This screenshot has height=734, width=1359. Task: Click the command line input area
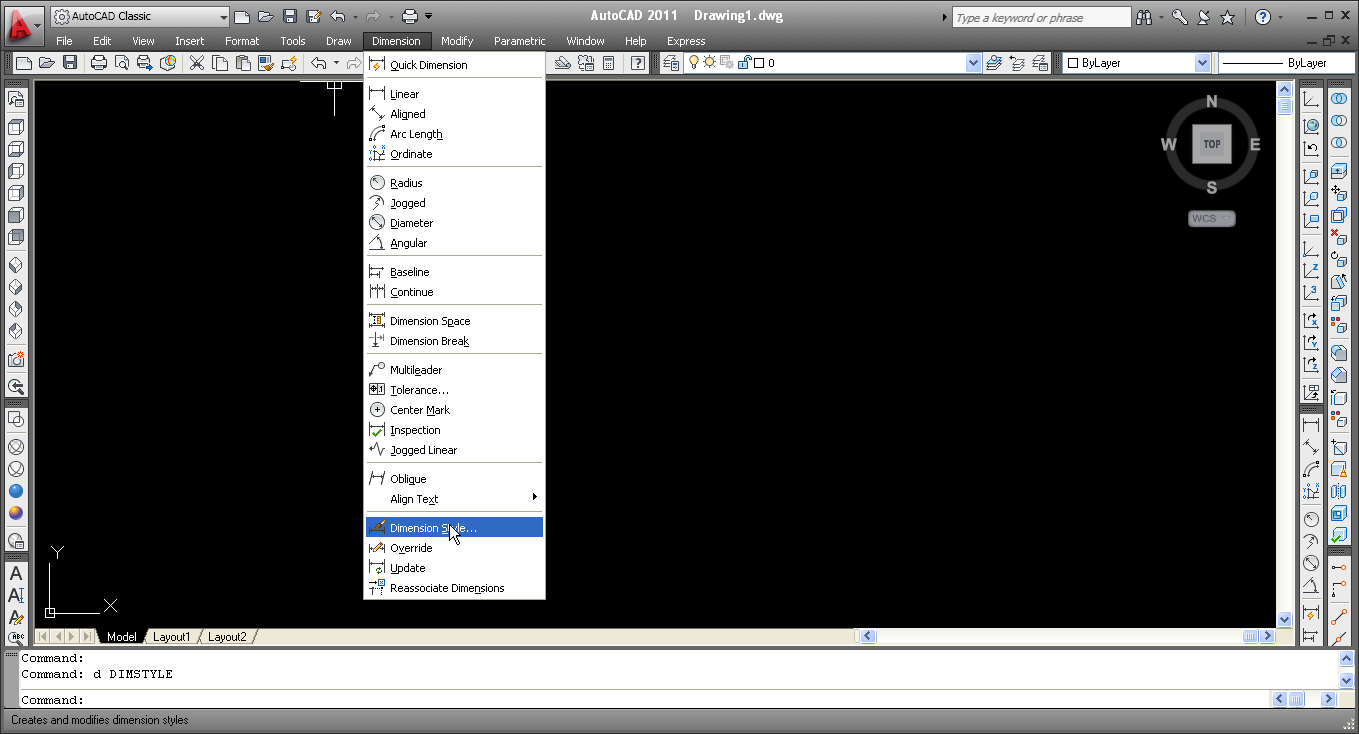[x=645, y=700]
